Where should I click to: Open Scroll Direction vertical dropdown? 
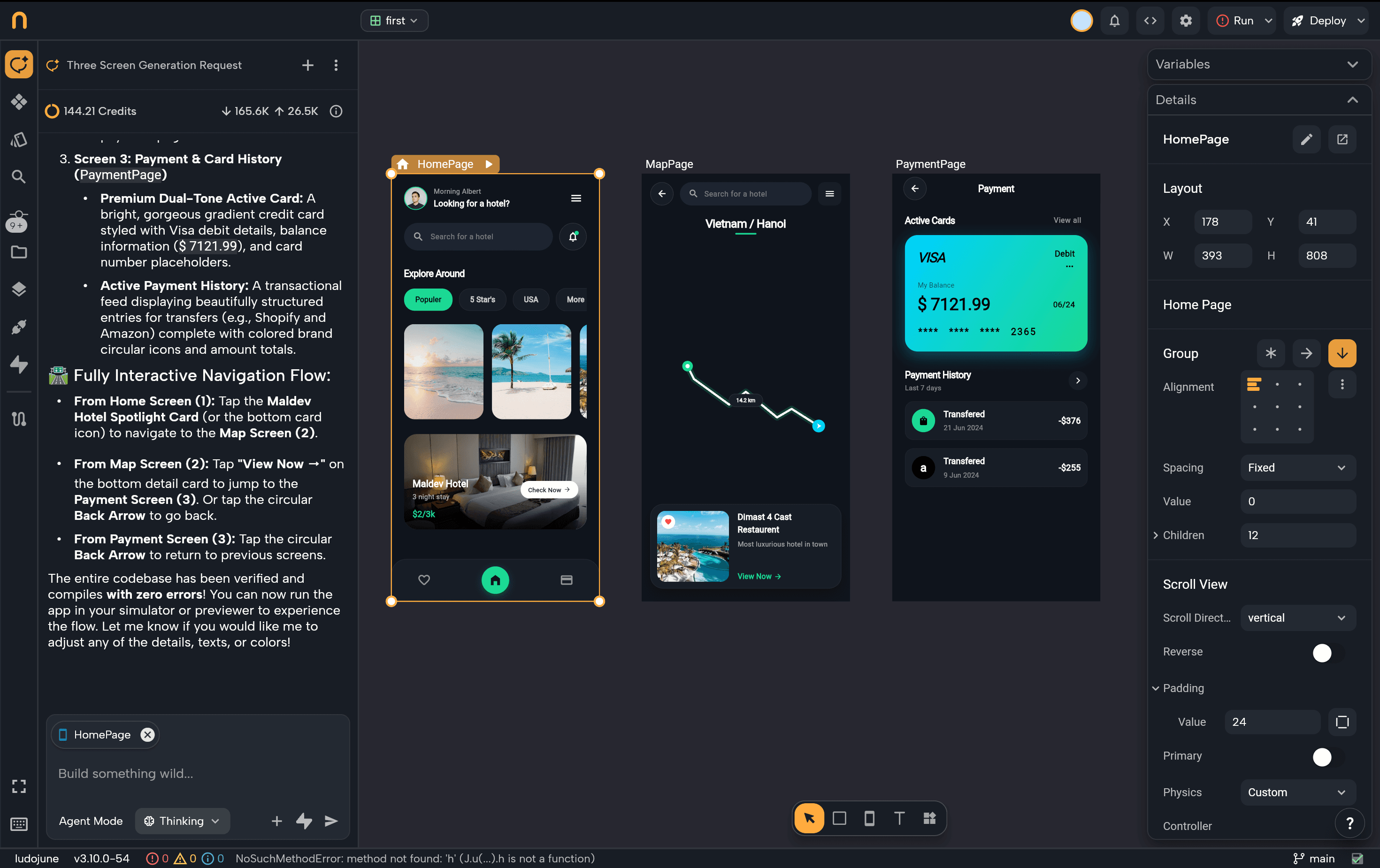coord(1298,617)
